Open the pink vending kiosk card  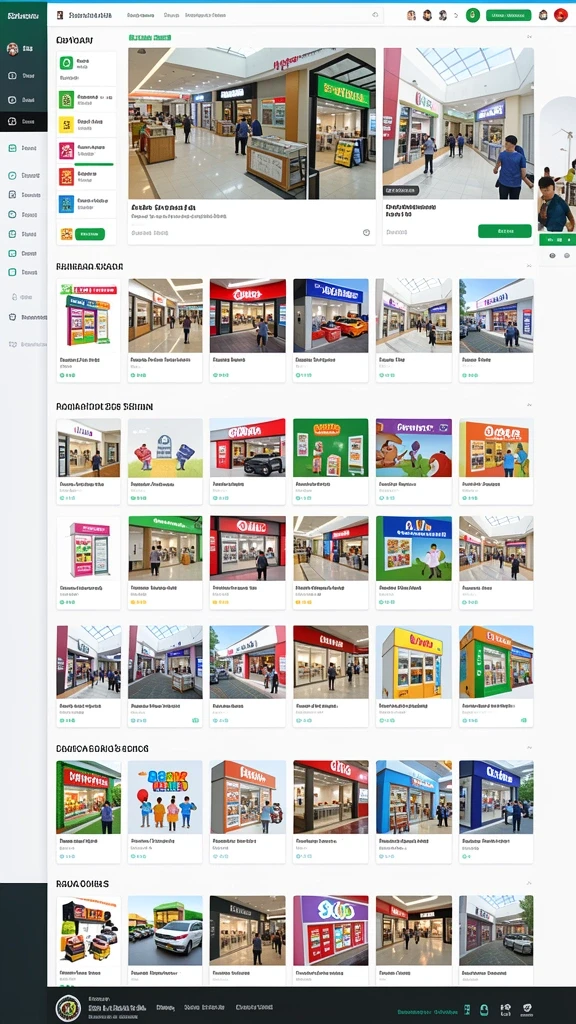pos(88,562)
